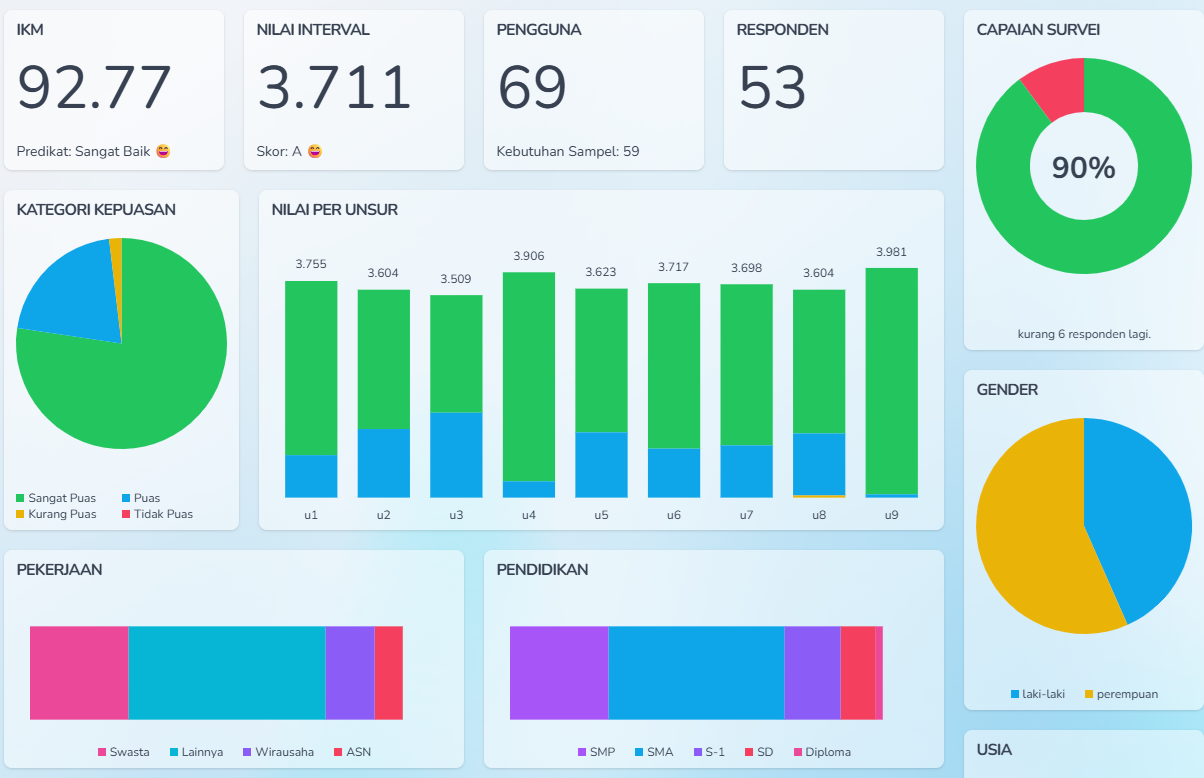This screenshot has height=778, width=1204.
Task: Click the SMA legend in Pendidikan
Action: click(x=653, y=752)
